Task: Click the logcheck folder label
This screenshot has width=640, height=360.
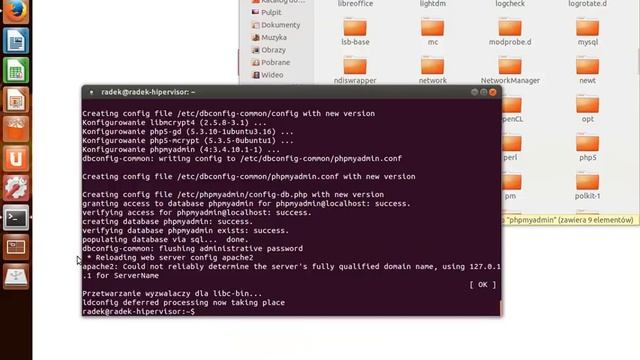Action: click(510, 4)
